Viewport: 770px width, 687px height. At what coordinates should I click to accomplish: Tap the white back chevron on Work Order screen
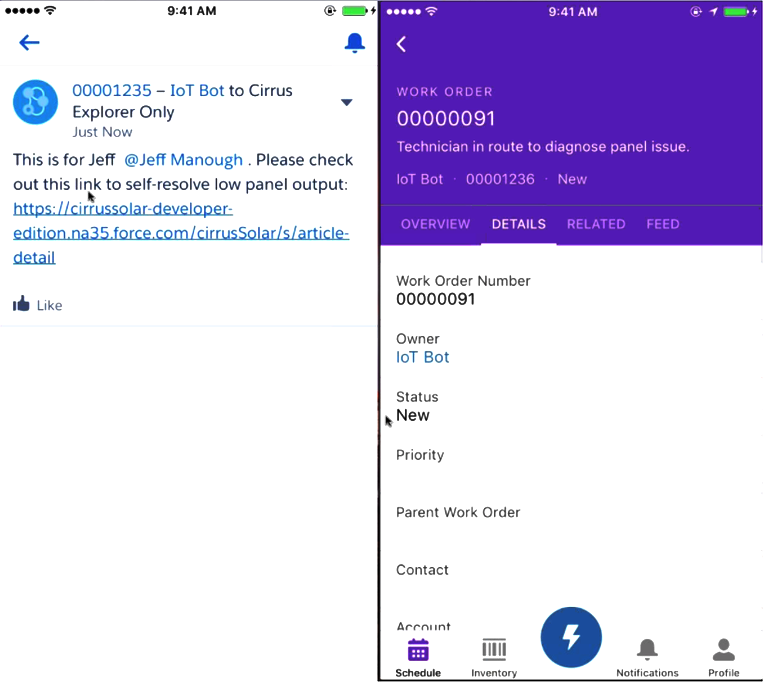(401, 44)
